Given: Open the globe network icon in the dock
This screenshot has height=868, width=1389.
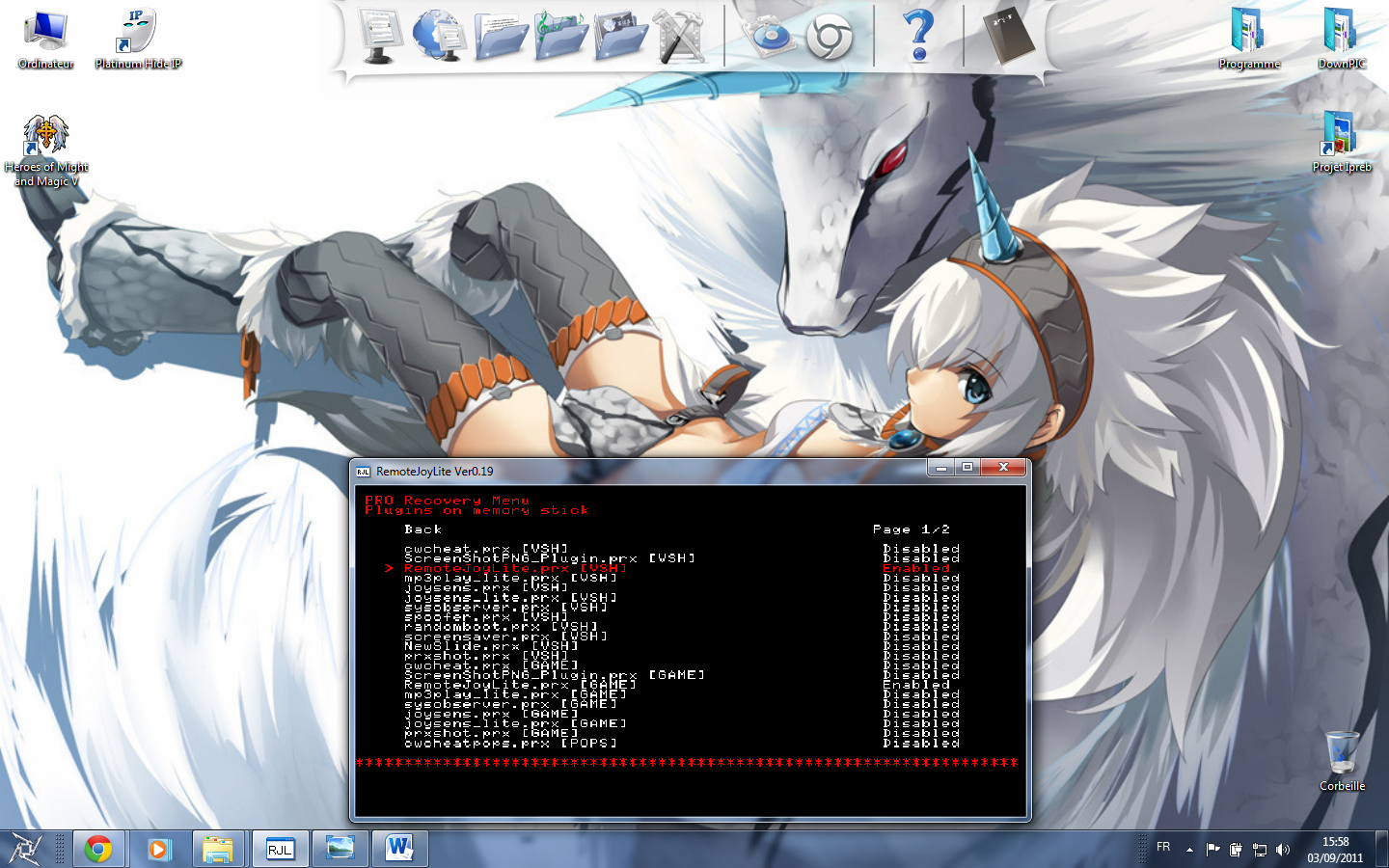Looking at the screenshot, I should point(440,35).
